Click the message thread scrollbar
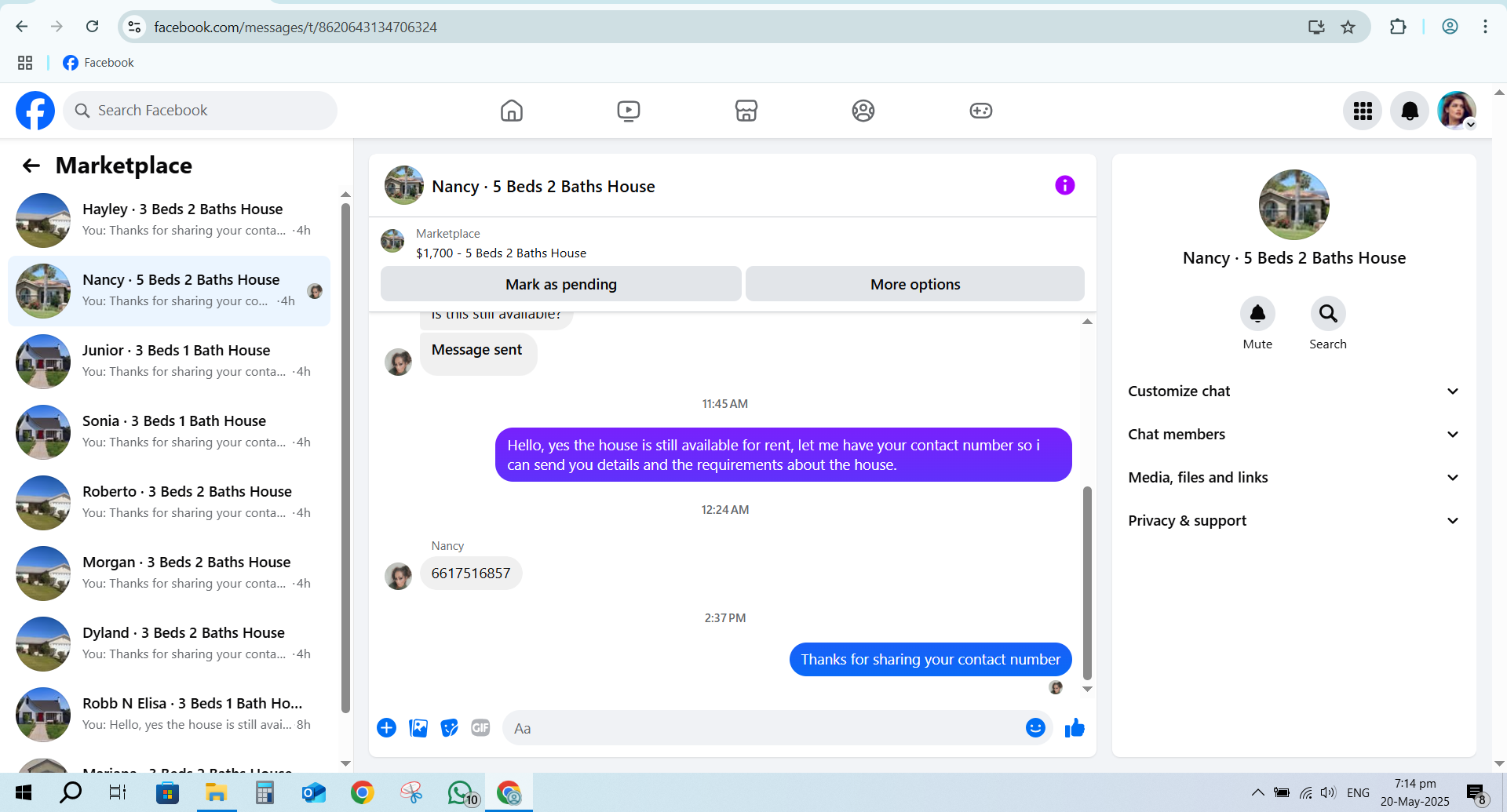 point(1087,583)
